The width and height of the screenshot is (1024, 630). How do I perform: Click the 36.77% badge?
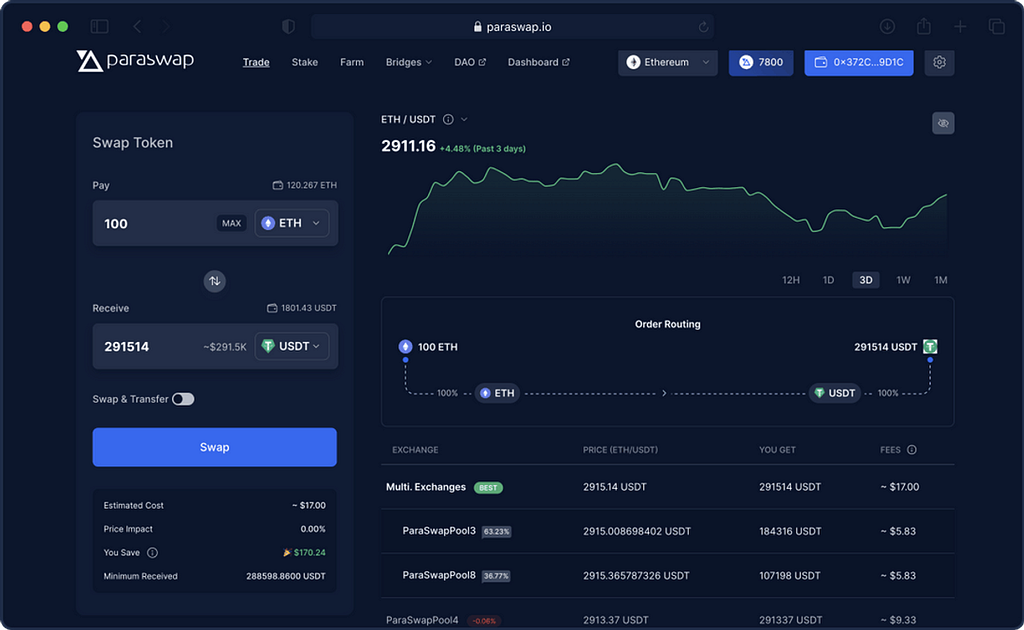[x=496, y=576]
